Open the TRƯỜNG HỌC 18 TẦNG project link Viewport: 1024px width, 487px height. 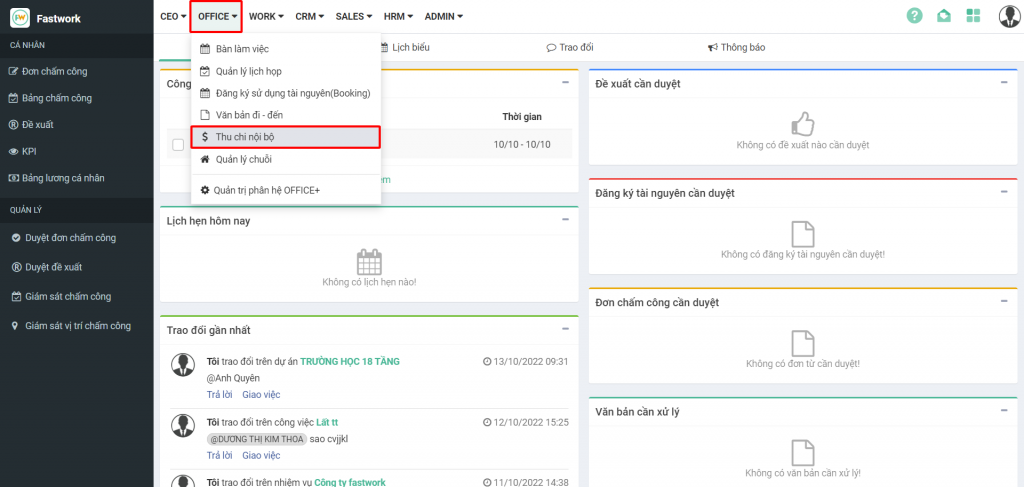[x=349, y=361]
